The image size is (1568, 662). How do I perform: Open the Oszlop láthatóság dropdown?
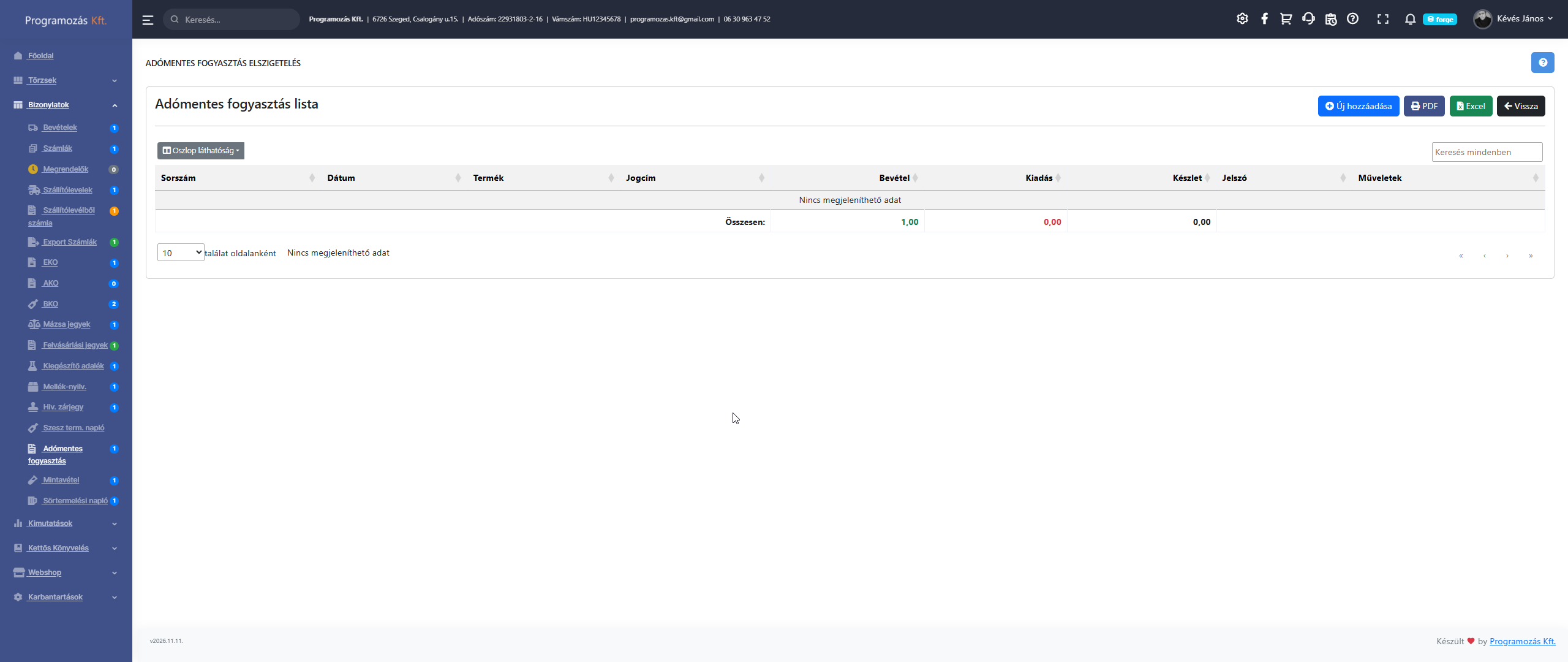click(x=201, y=151)
